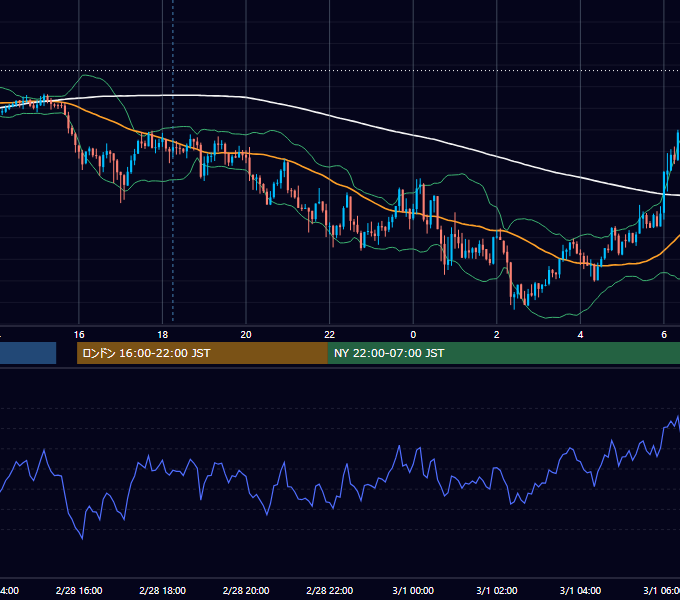Click the 2/28 20:00 date label

coord(246,590)
